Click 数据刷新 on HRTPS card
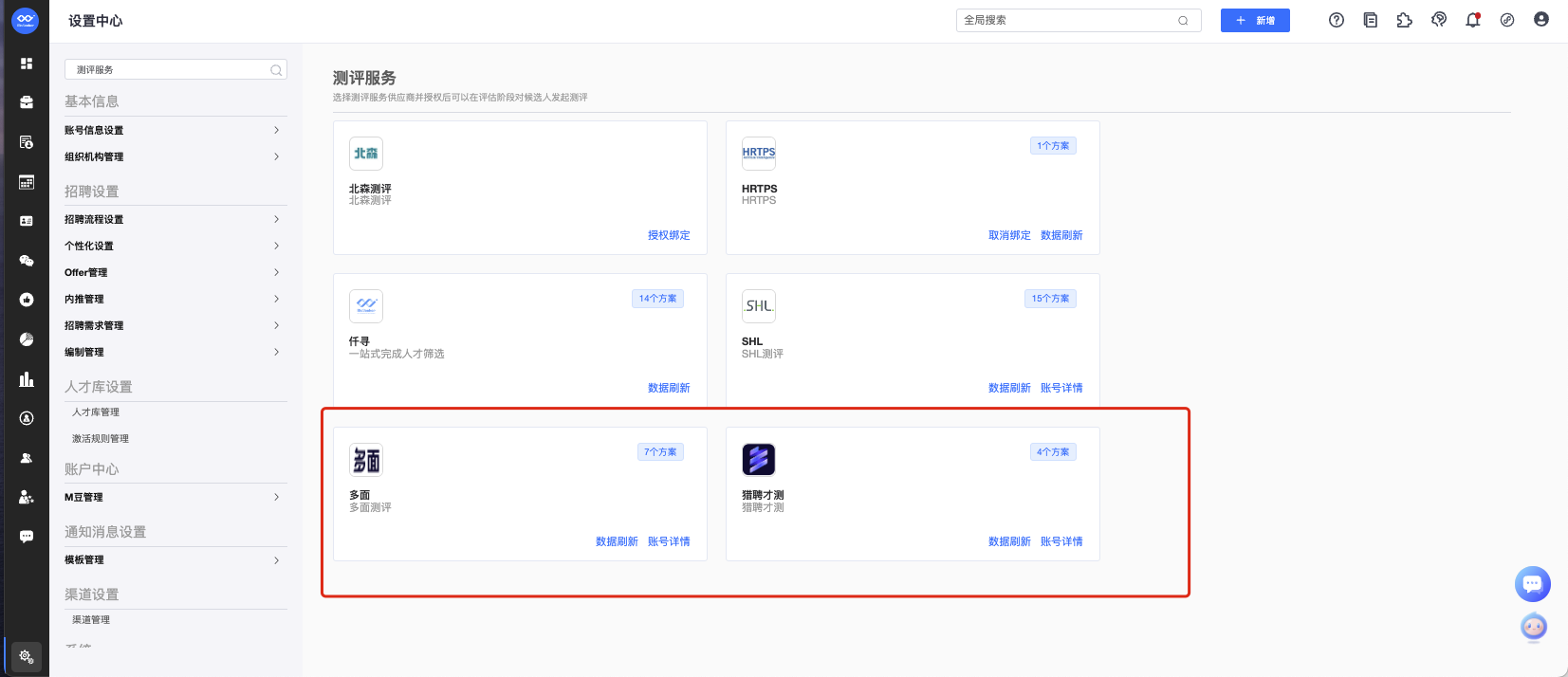 [x=1061, y=235]
